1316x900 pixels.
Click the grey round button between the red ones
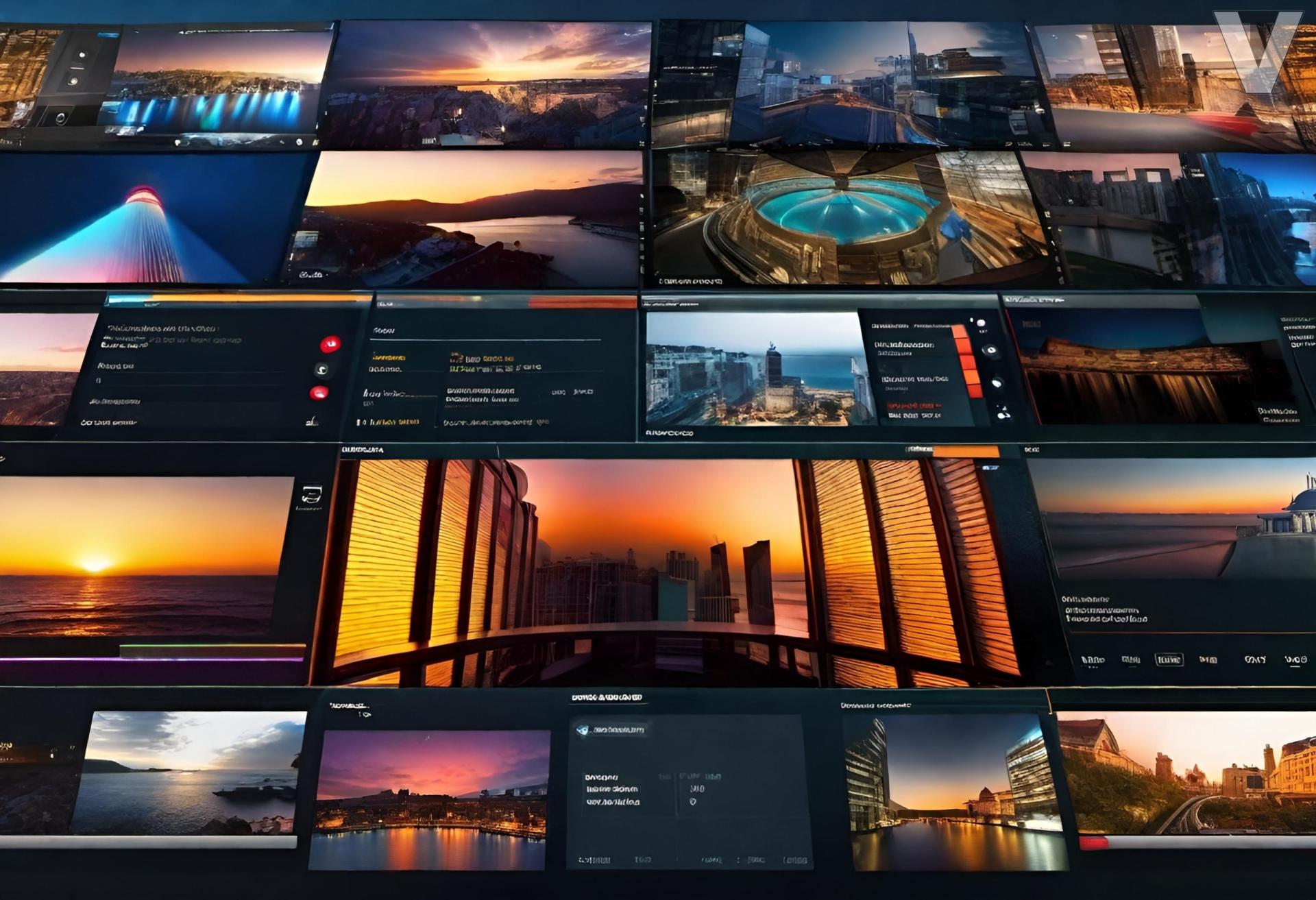(322, 369)
